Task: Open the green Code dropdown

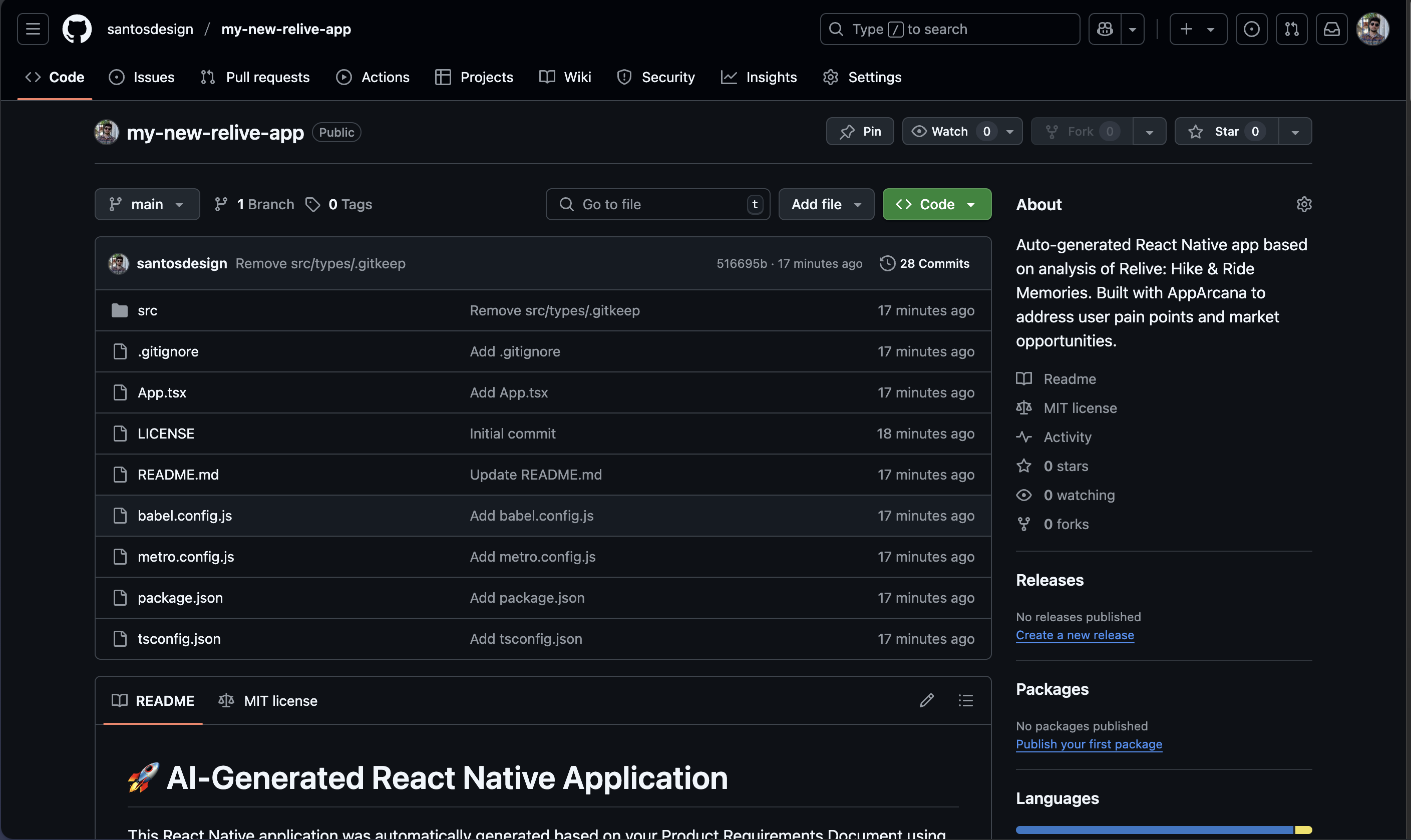Action: pyautogui.click(x=936, y=204)
